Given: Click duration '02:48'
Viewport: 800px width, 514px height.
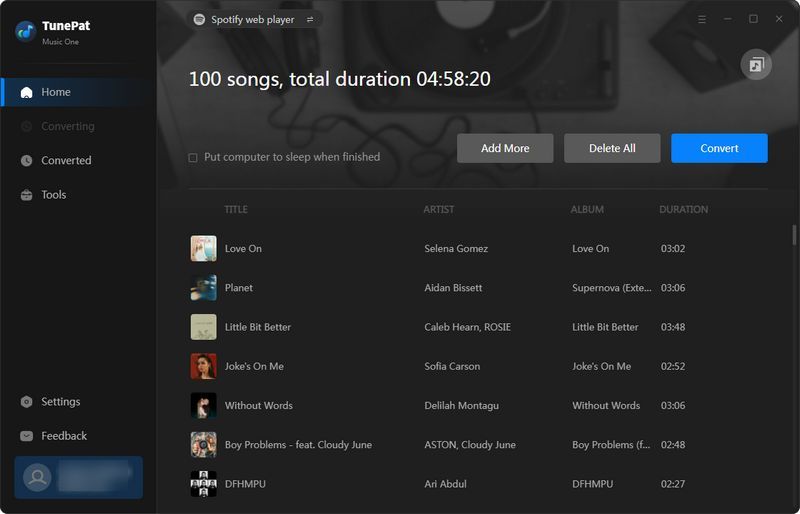Looking at the screenshot, I should 673,445.
